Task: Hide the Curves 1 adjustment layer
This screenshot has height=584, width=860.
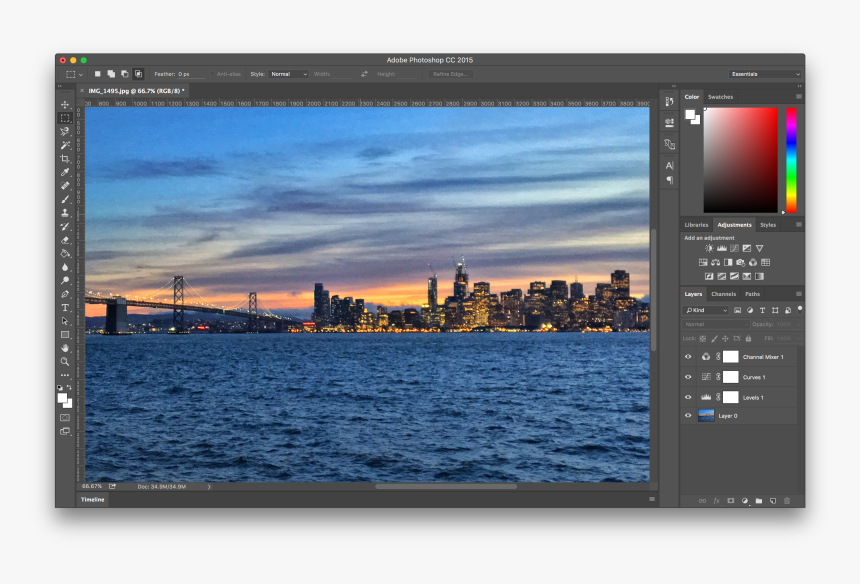Action: (687, 377)
